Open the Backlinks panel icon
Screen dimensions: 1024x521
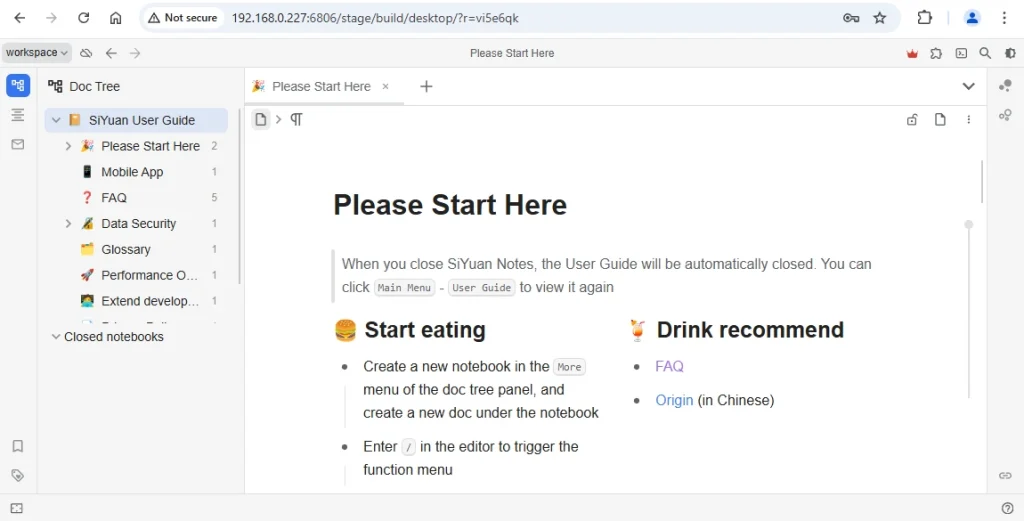(1005, 475)
